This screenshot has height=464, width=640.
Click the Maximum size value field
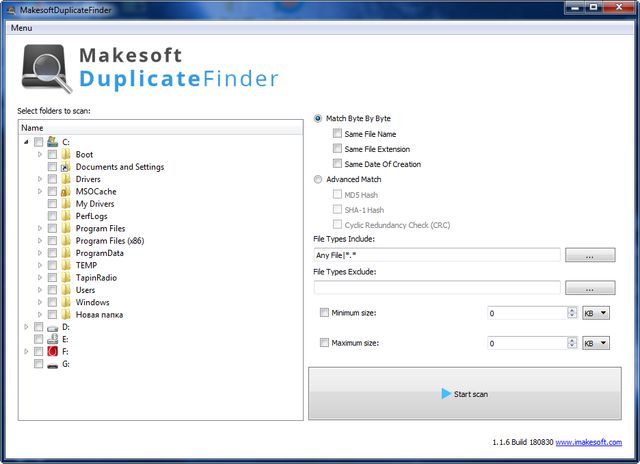524,344
